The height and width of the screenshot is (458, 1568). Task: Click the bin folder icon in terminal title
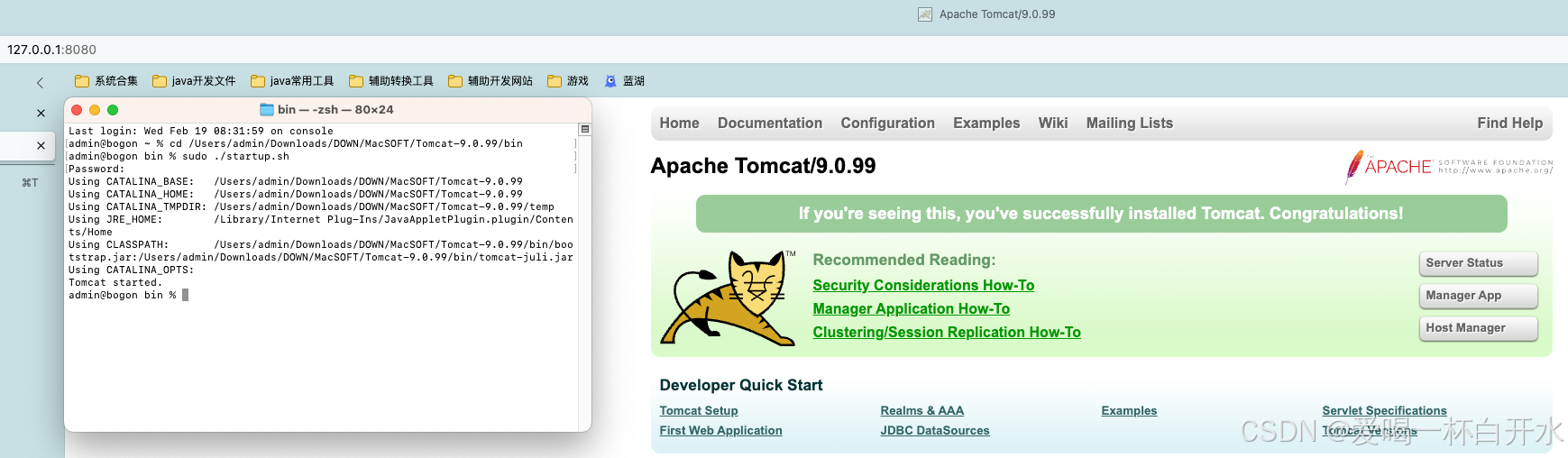(x=267, y=109)
